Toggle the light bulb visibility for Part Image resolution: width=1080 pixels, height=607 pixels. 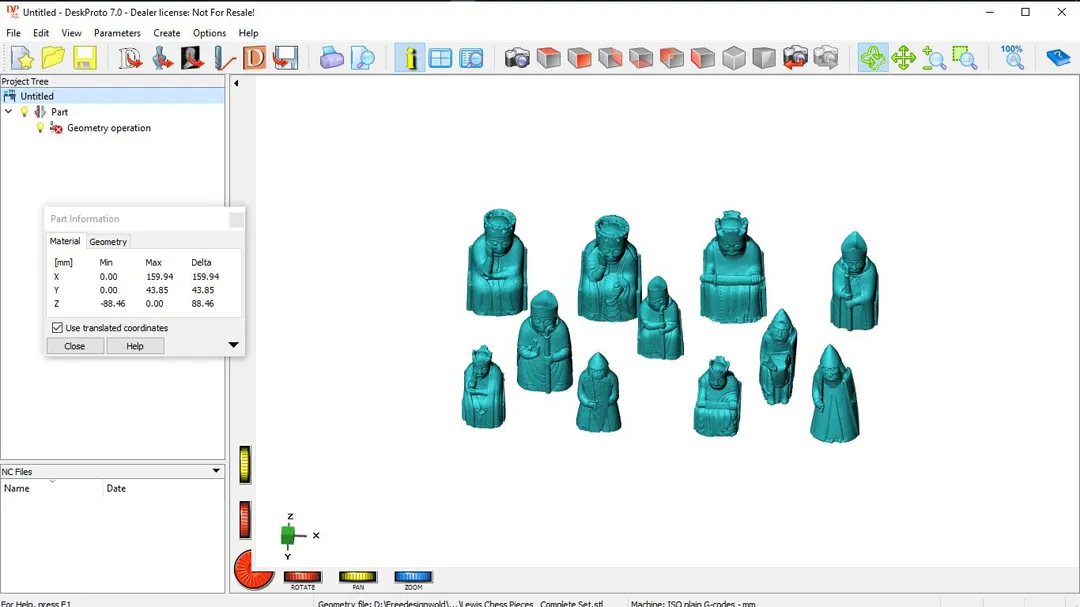[25, 112]
